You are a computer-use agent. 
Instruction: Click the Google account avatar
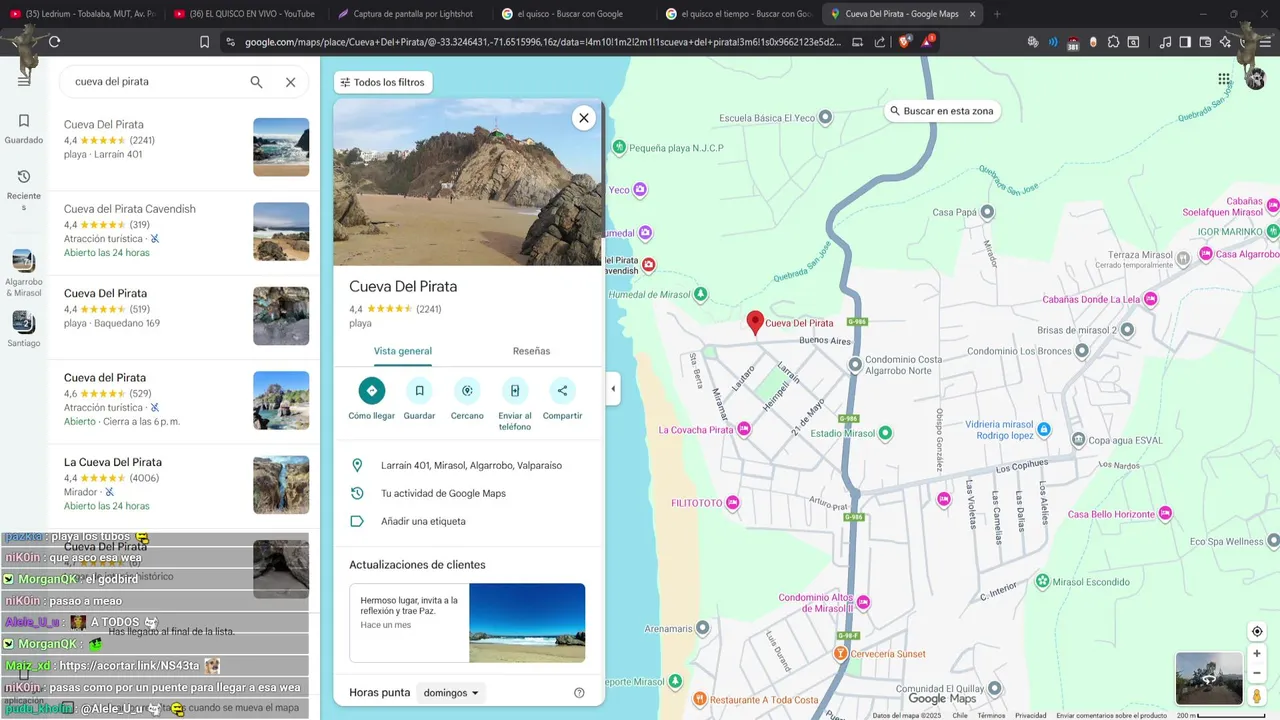click(x=1256, y=80)
